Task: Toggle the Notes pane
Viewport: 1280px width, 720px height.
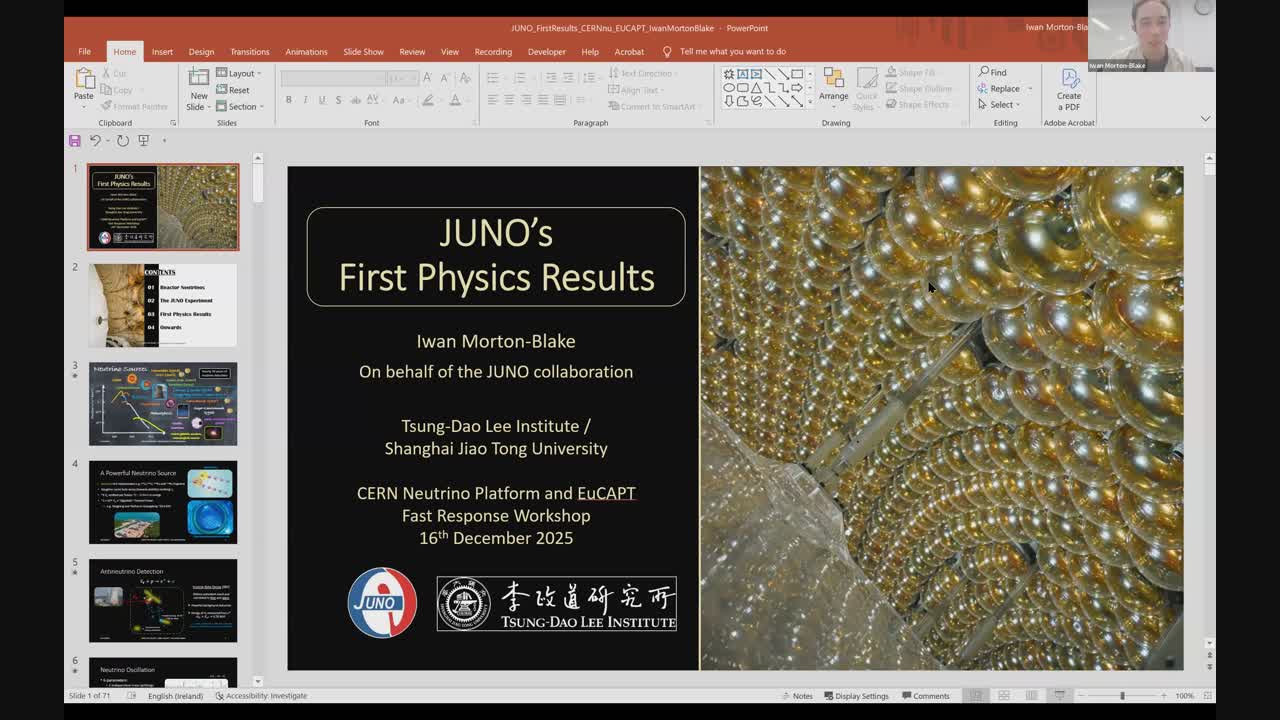Action: [x=797, y=696]
